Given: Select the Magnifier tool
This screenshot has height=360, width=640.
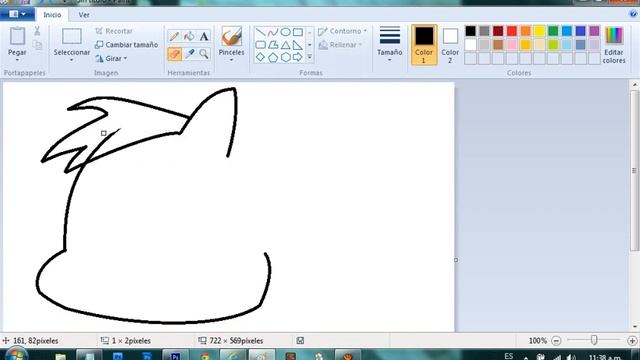Looking at the screenshot, I should 204,54.
